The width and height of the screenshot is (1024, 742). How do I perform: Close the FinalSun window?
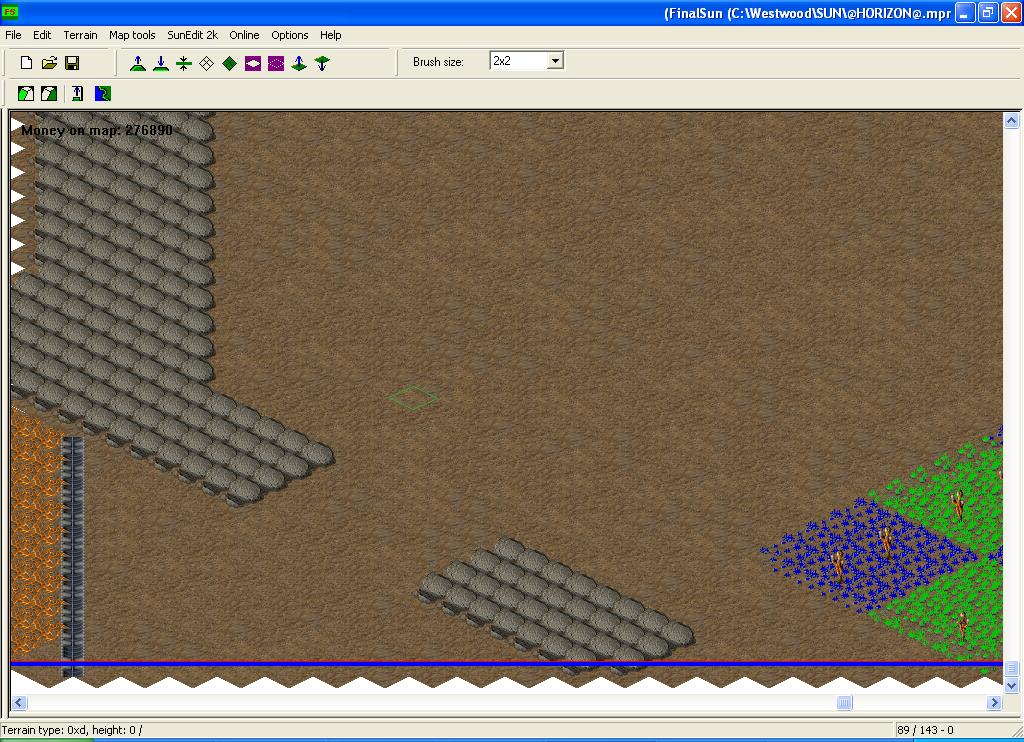[1010, 12]
